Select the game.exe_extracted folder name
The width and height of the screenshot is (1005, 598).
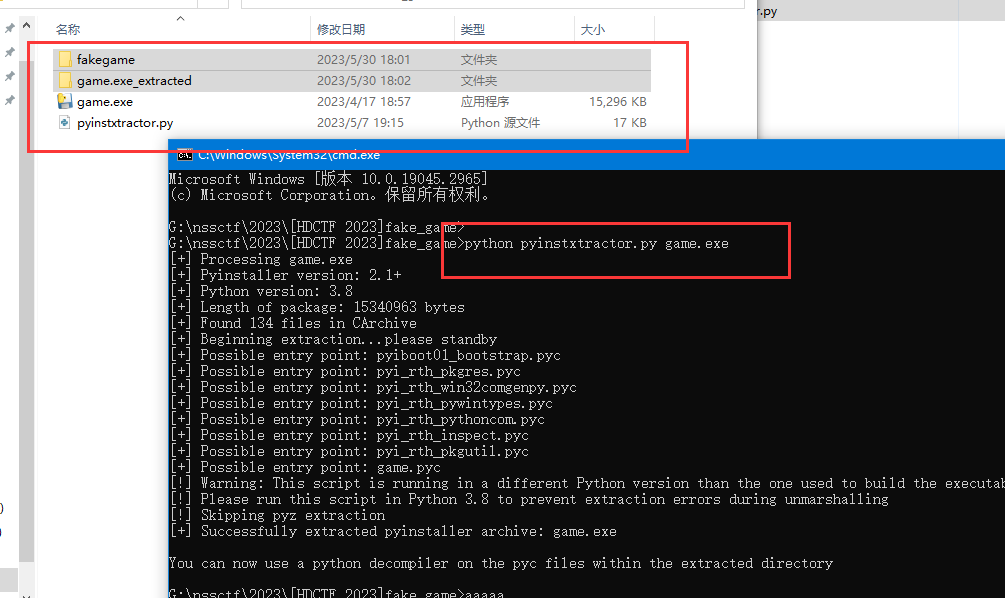pyautogui.click(x=134, y=81)
